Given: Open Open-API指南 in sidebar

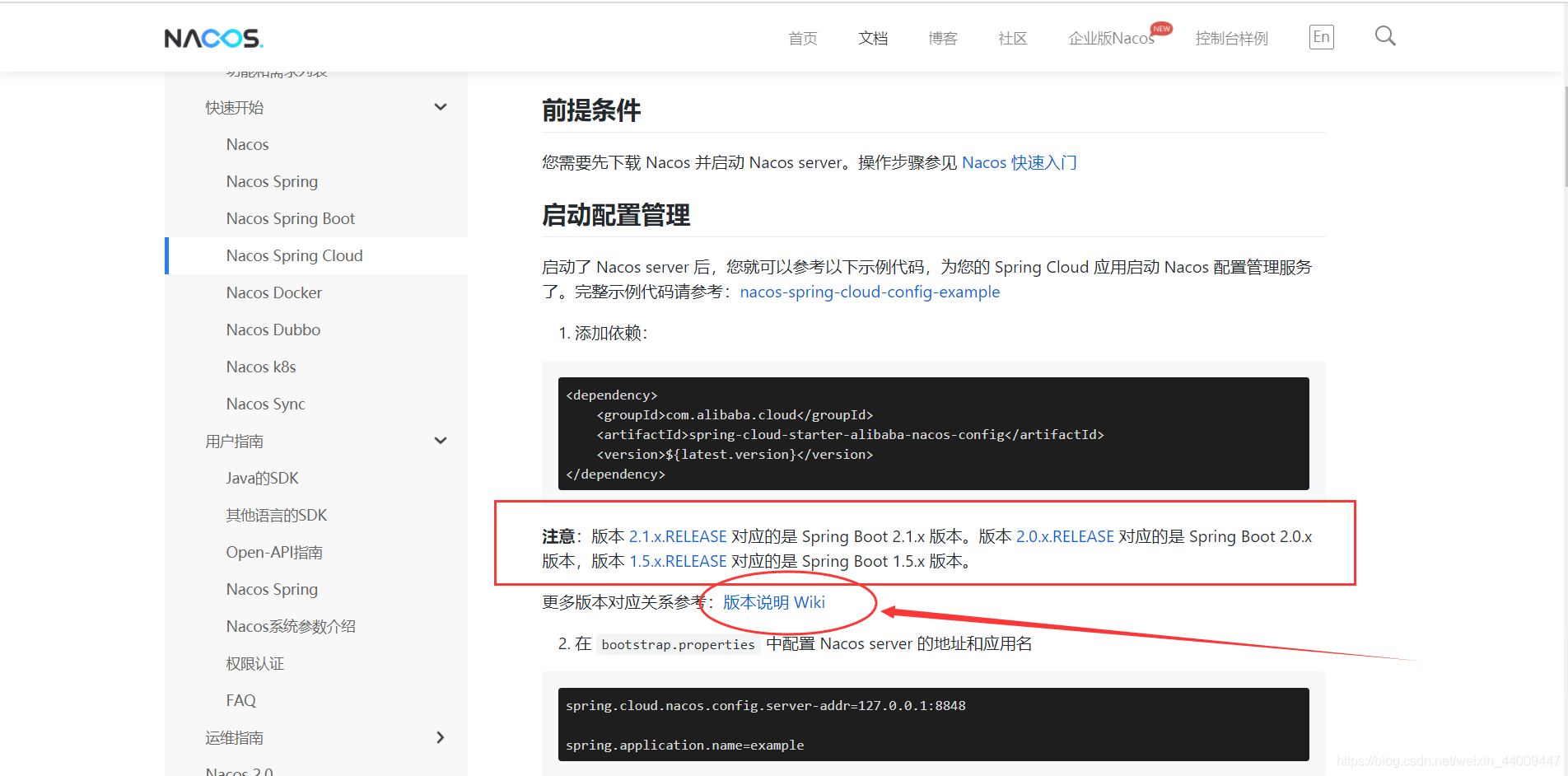Looking at the screenshot, I should 274,552.
